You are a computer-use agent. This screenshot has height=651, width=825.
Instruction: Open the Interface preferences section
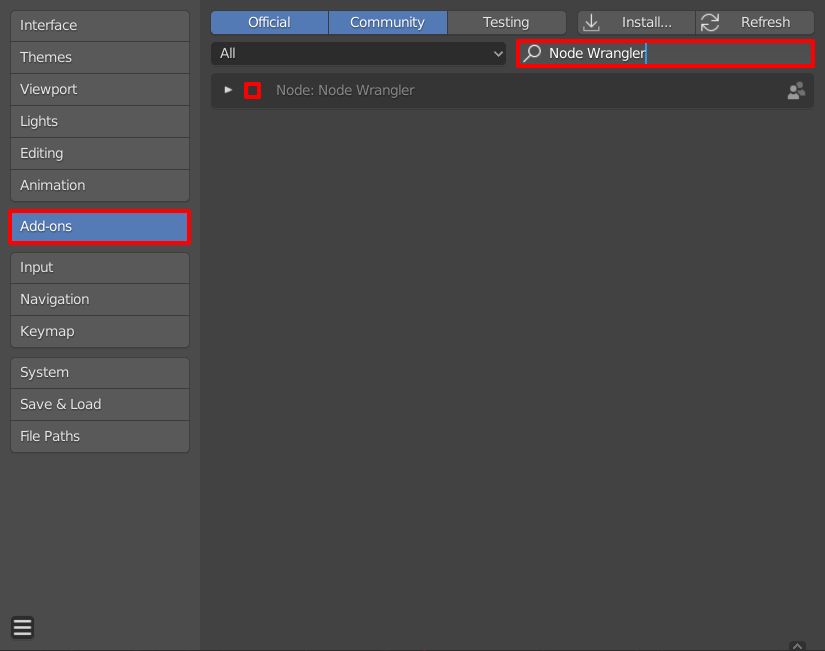[x=99, y=25]
